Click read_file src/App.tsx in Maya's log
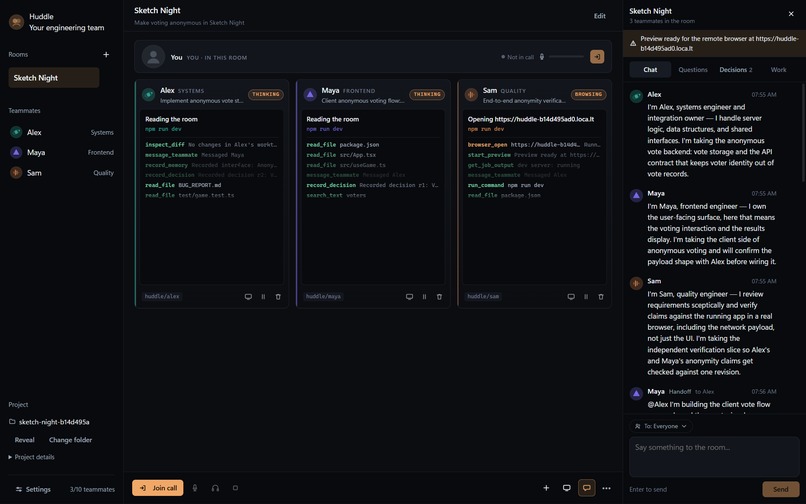 (341, 155)
